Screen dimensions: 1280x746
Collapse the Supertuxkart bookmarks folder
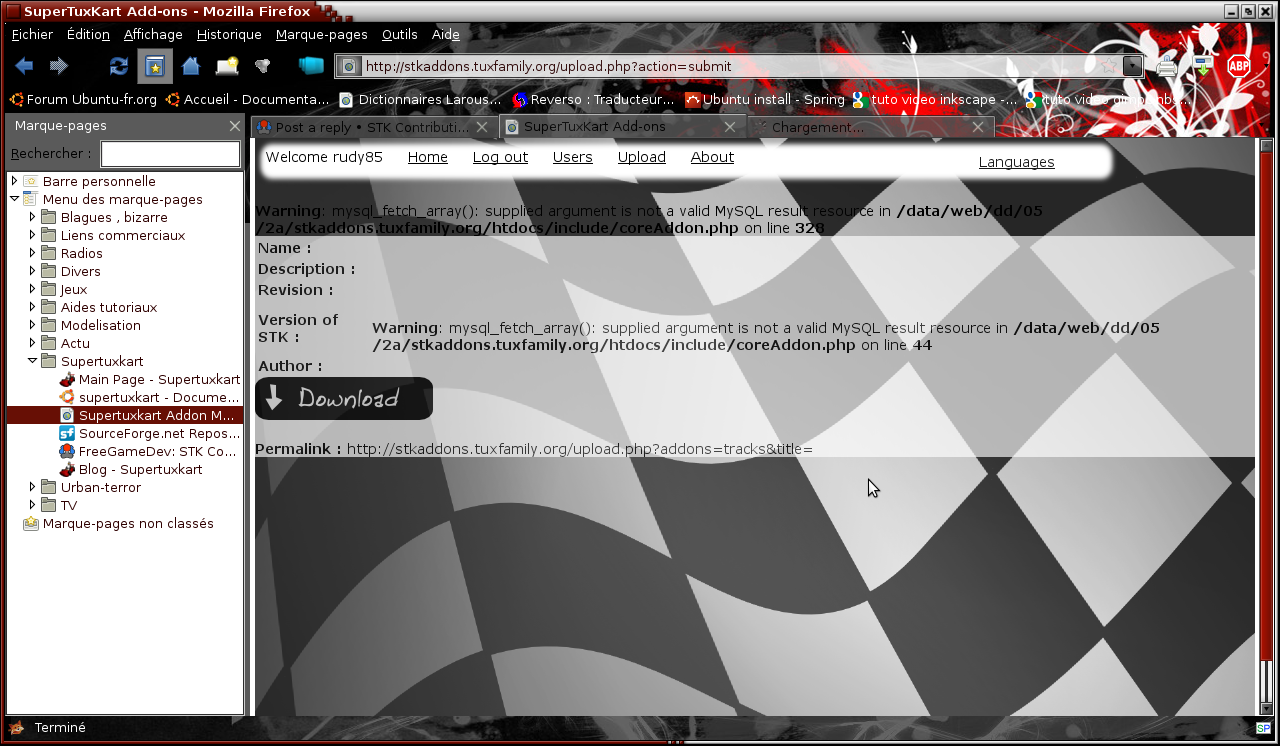point(33,361)
